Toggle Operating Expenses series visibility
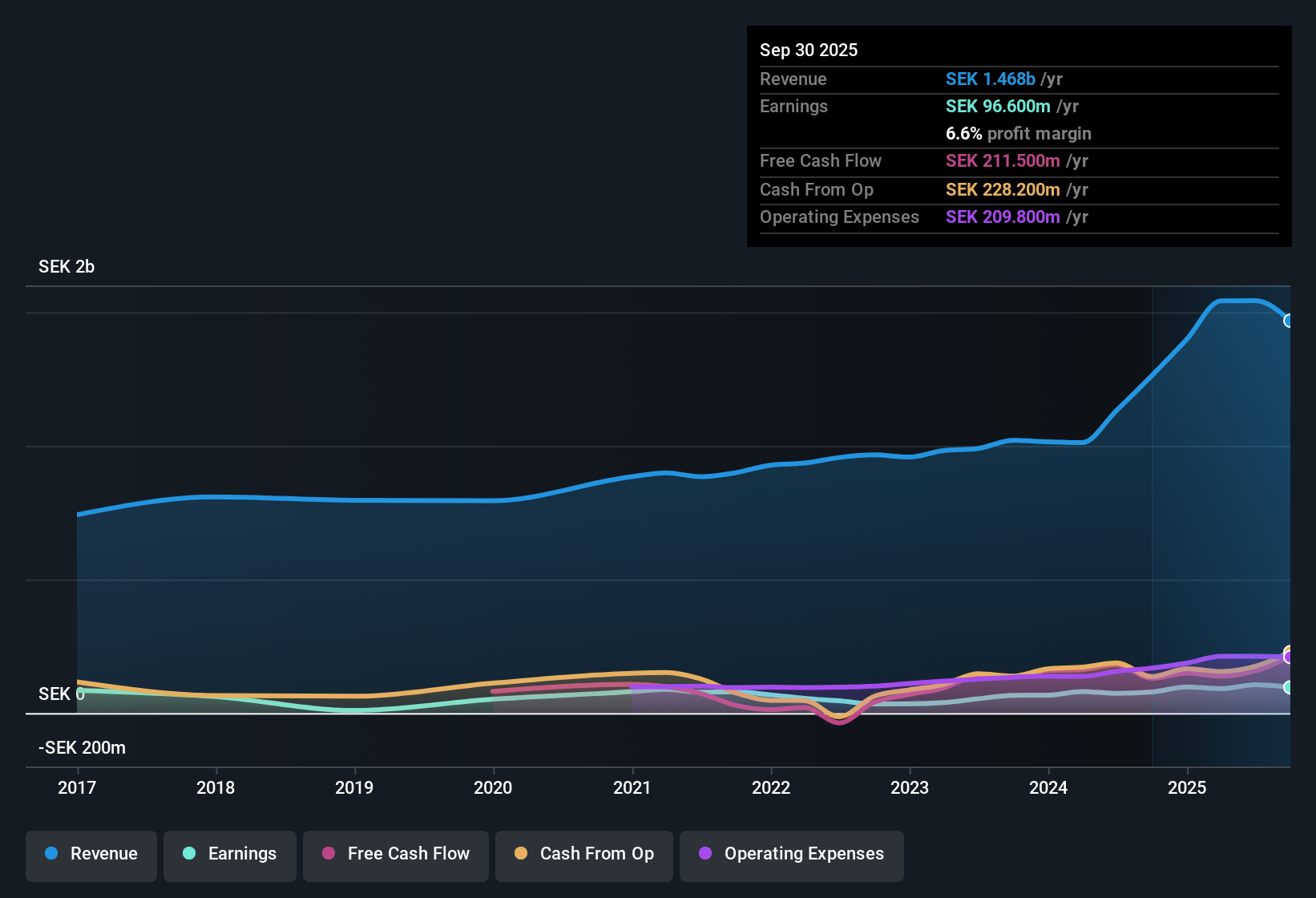The width and height of the screenshot is (1316, 898). (791, 854)
